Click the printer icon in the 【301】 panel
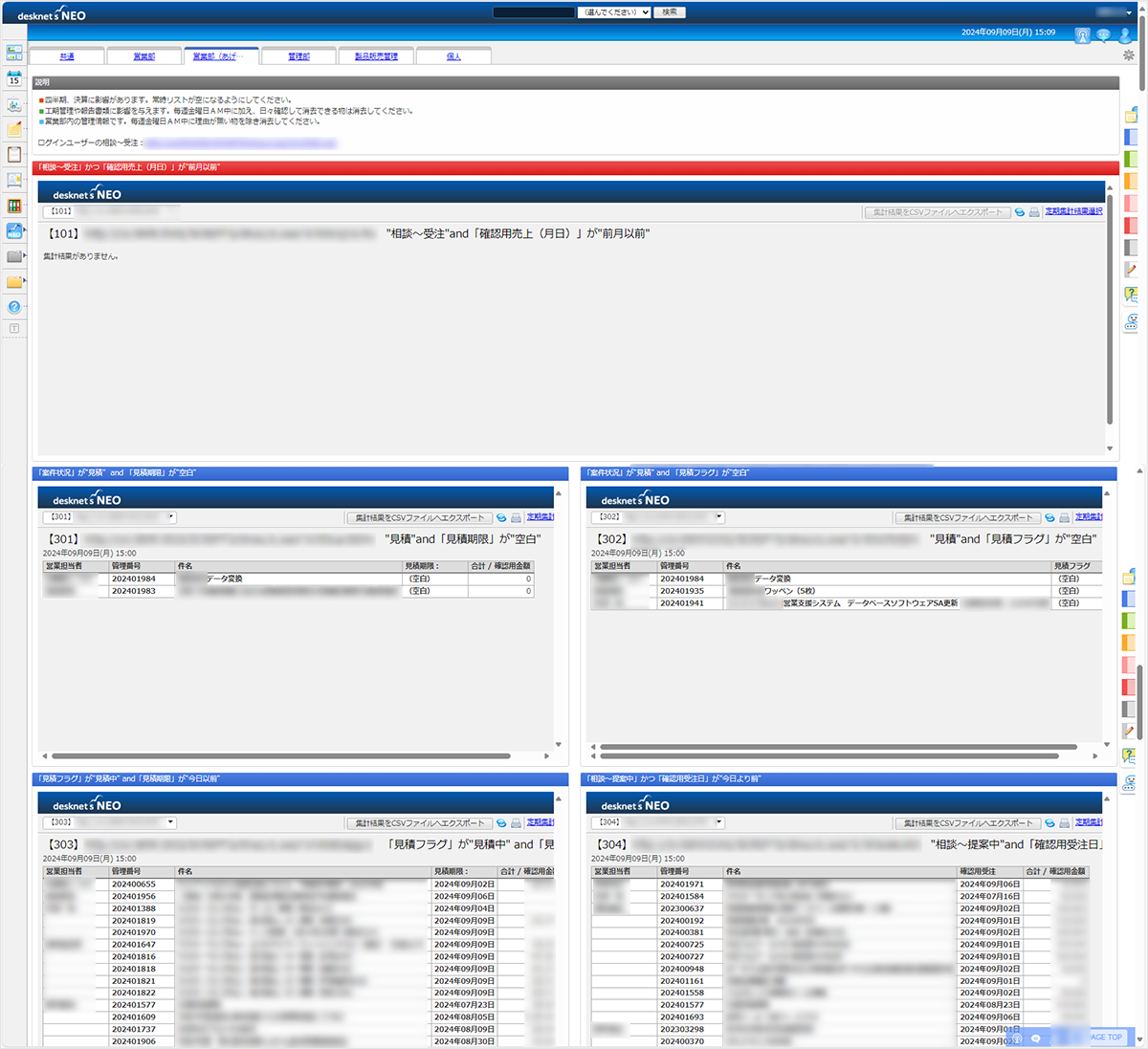 click(x=516, y=517)
